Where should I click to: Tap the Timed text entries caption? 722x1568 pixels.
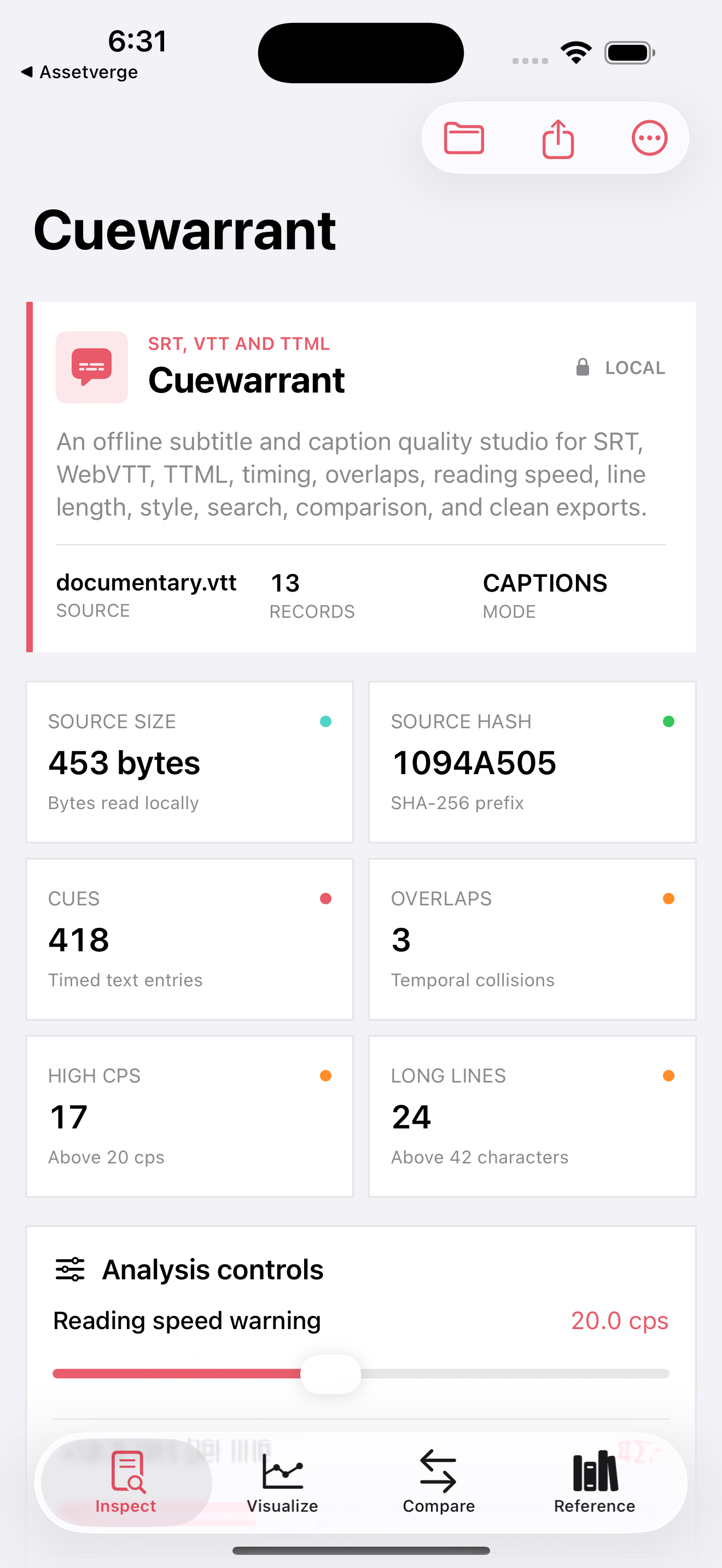tap(125, 980)
